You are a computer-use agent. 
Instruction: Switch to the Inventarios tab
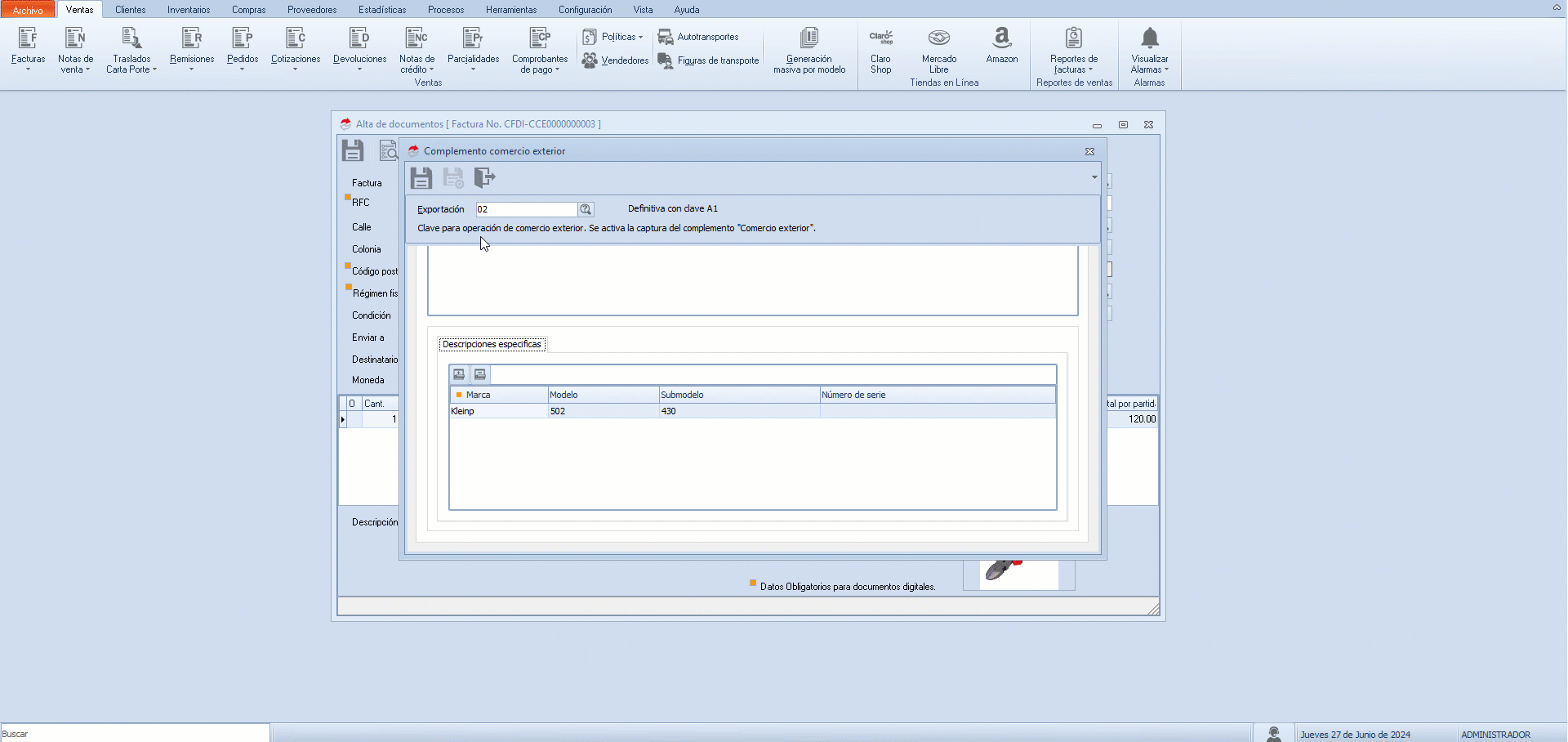click(189, 10)
